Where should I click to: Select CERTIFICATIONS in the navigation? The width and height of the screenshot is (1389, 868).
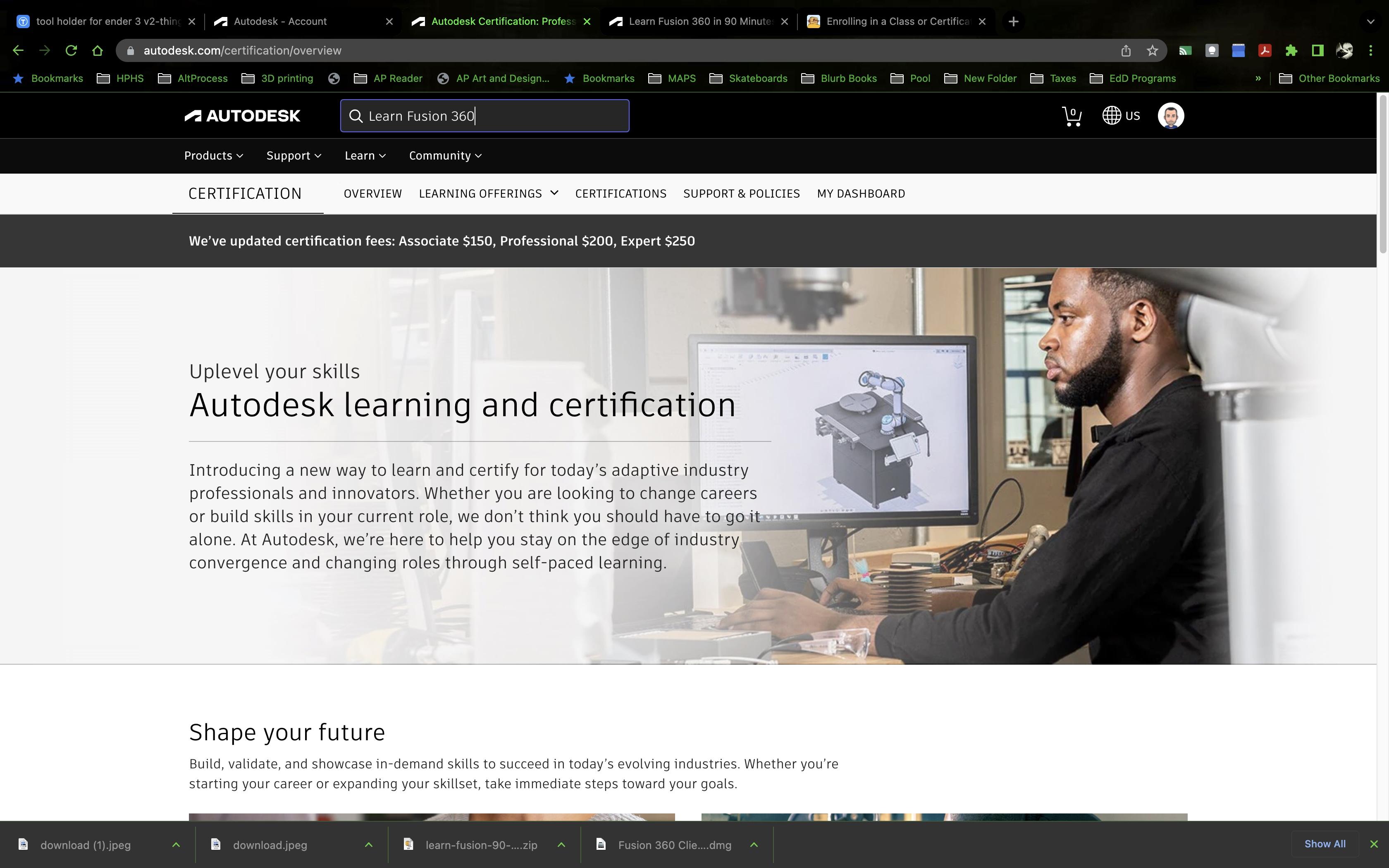tap(621, 193)
